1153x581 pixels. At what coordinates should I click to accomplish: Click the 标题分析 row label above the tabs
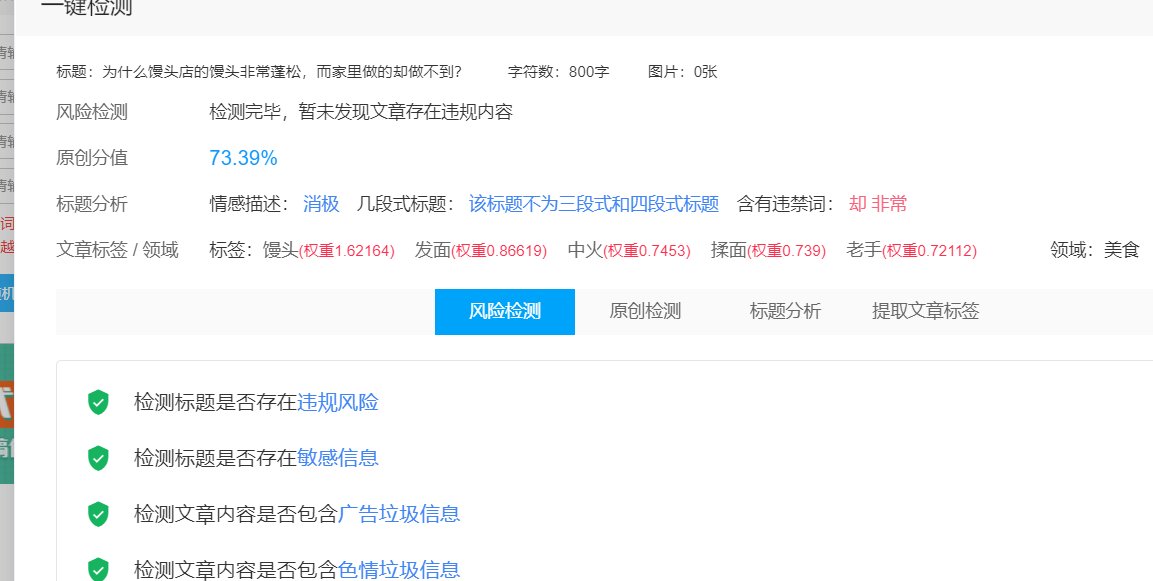tap(92, 204)
